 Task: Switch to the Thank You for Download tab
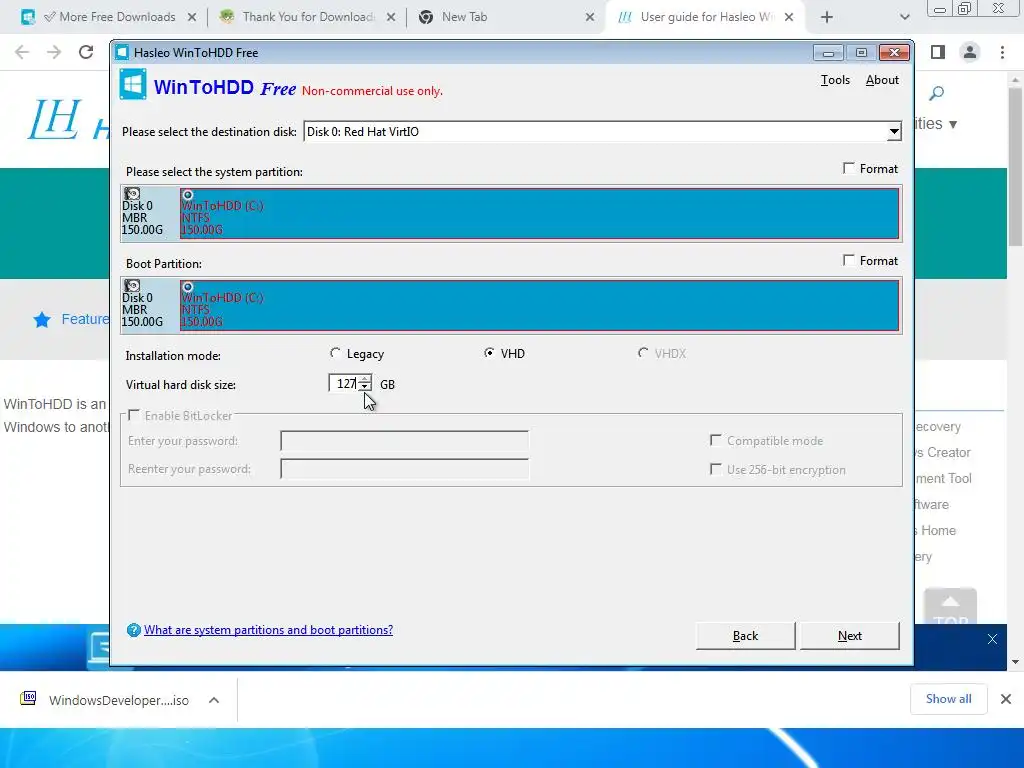click(306, 17)
